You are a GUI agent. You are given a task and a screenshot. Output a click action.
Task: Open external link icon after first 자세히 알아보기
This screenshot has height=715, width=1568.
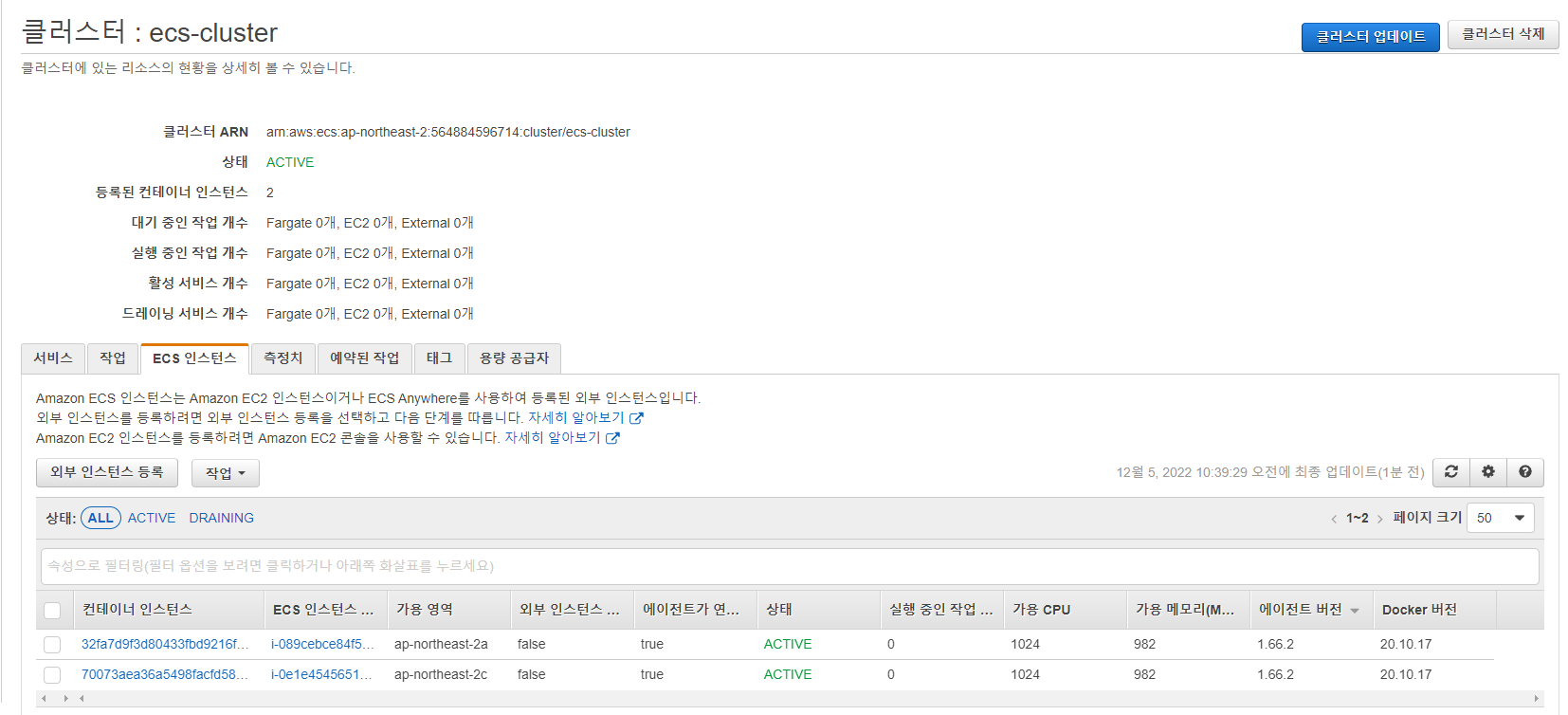click(x=636, y=418)
